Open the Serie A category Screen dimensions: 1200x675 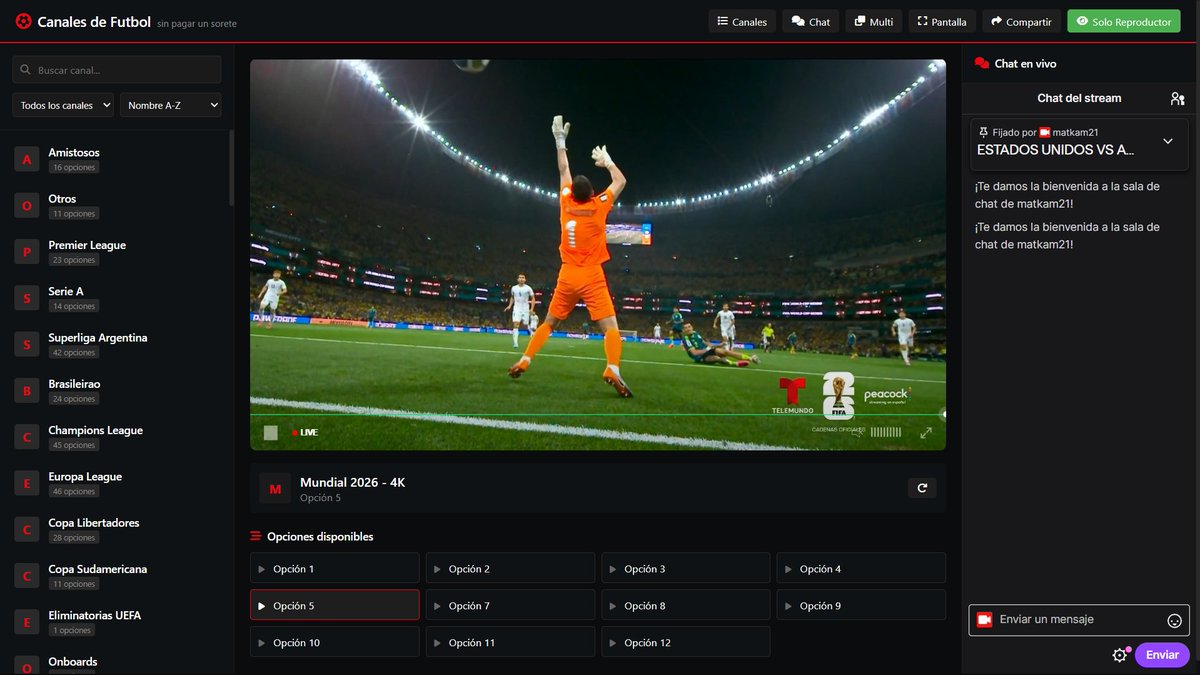115,298
